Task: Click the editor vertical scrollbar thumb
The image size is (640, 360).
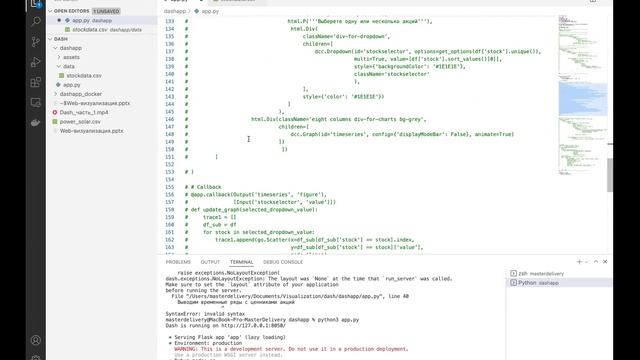Action: (610, 175)
